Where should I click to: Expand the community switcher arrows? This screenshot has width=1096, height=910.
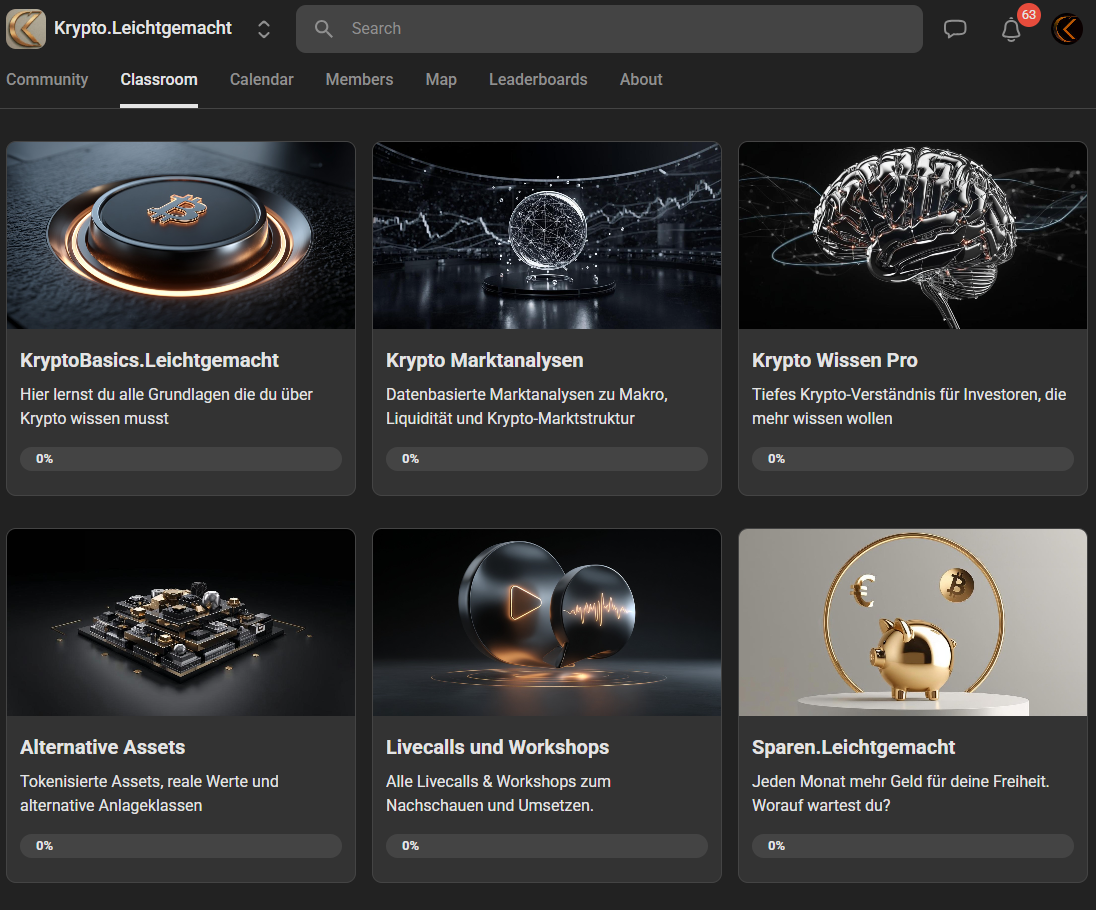point(264,29)
